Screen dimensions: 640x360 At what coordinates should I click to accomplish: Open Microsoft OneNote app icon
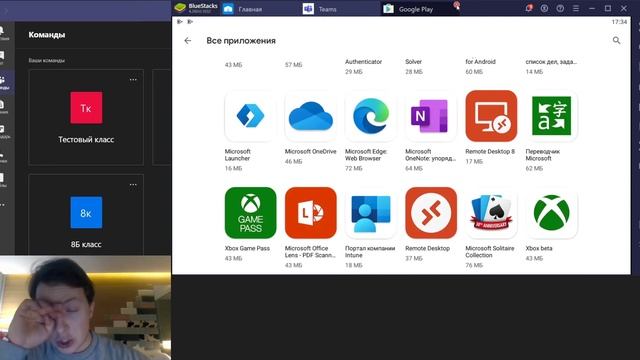pos(431,116)
